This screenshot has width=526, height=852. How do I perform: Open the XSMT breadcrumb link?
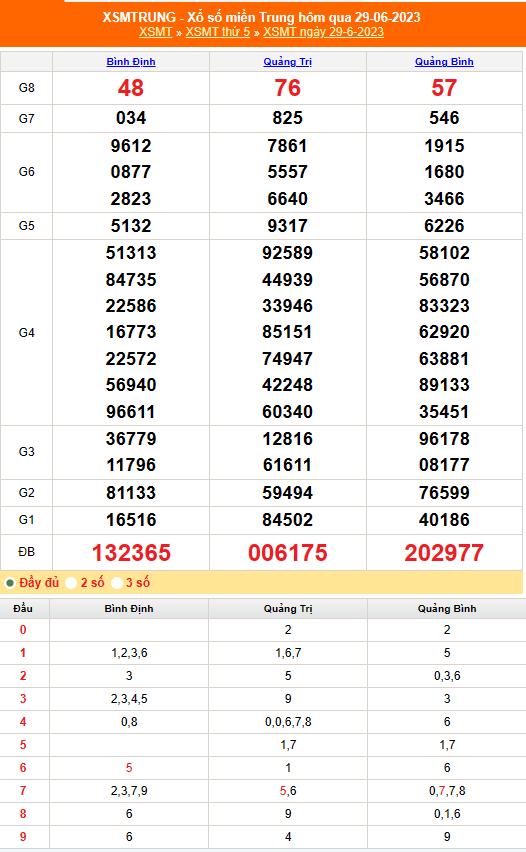(x=155, y=32)
